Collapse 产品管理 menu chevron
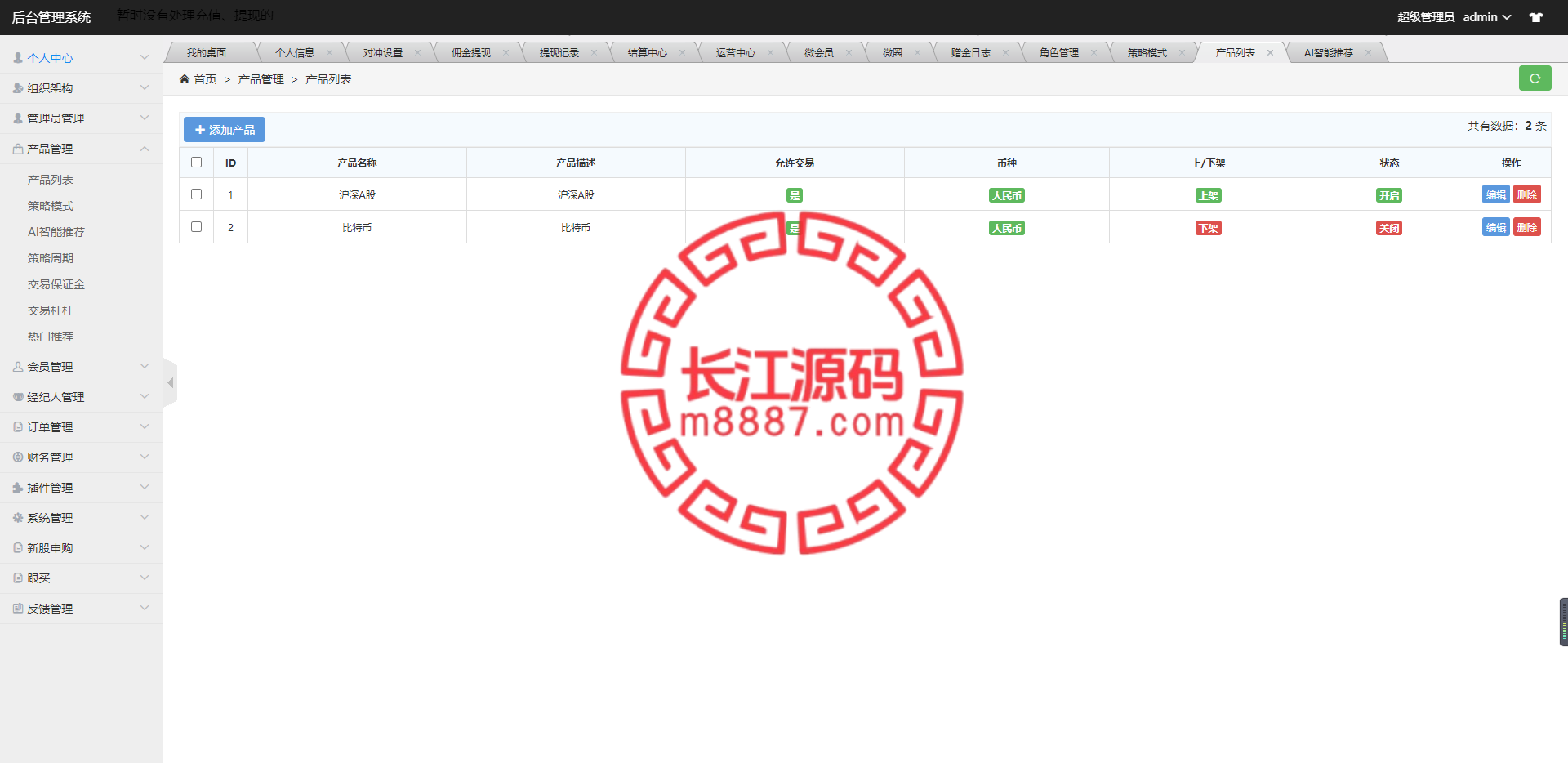The image size is (1568, 763). (145, 149)
